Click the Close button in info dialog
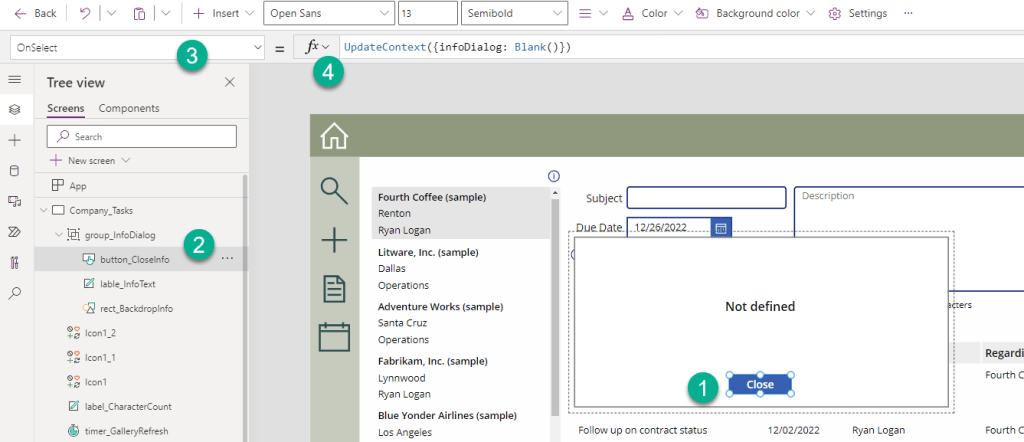This screenshot has width=1024, height=442. pos(760,385)
